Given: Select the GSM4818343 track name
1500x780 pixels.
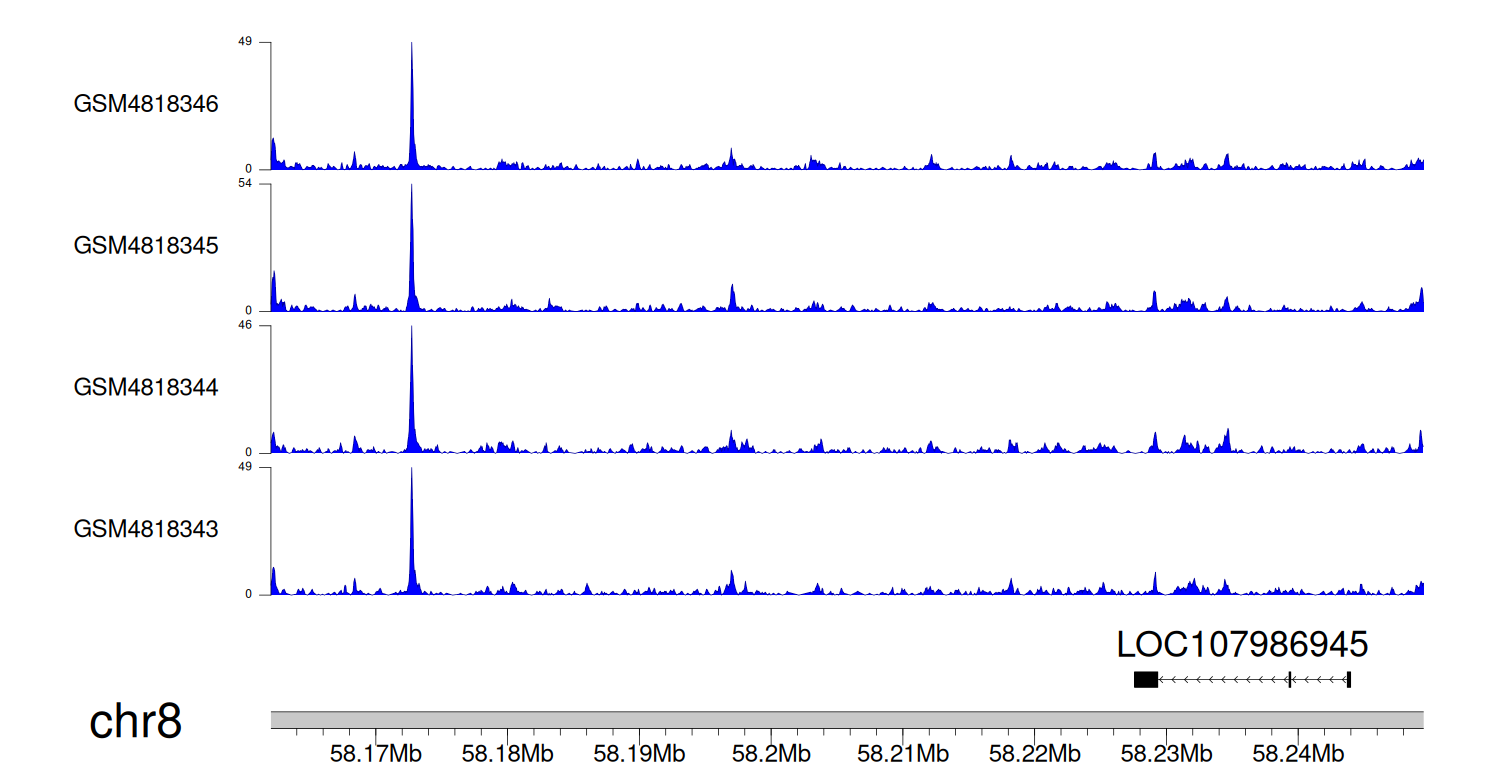Looking at the screenshot, I should tap(146, 529).
